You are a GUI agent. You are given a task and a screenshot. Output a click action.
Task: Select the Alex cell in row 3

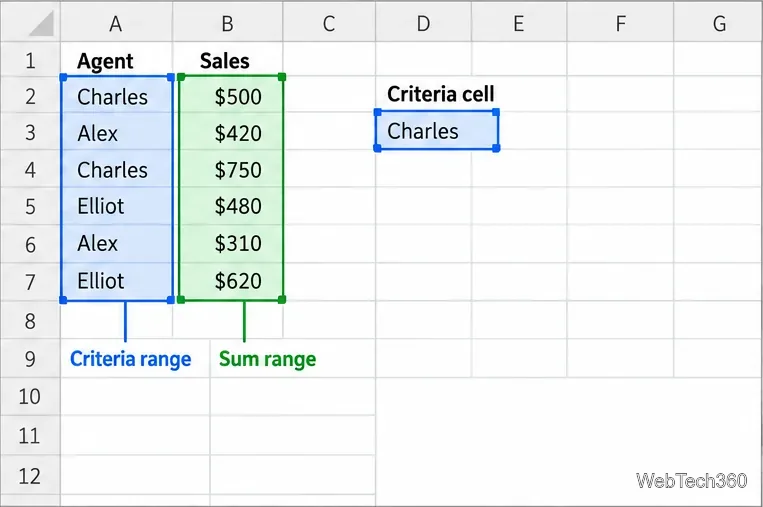[x=116, y=132]
